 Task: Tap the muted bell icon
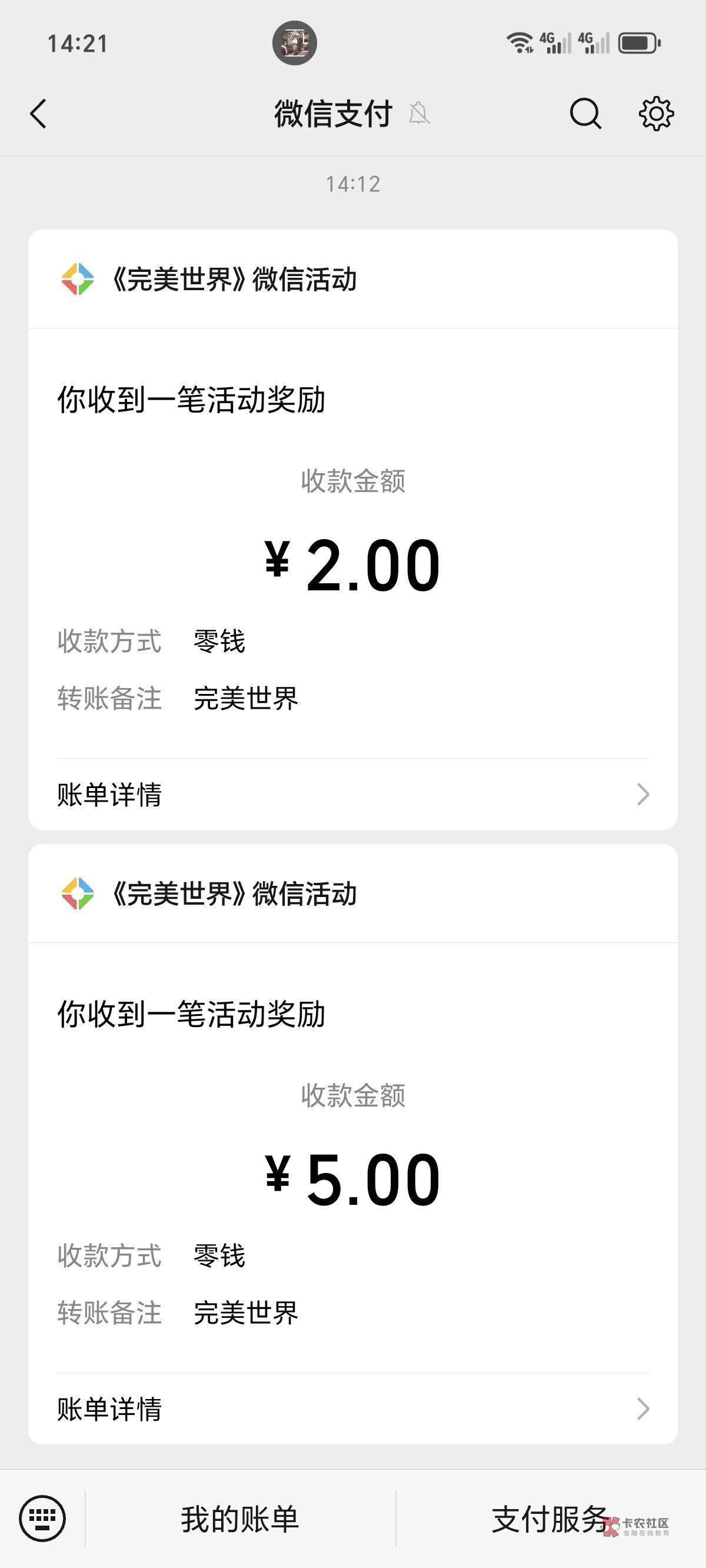[x=419, y=114]
